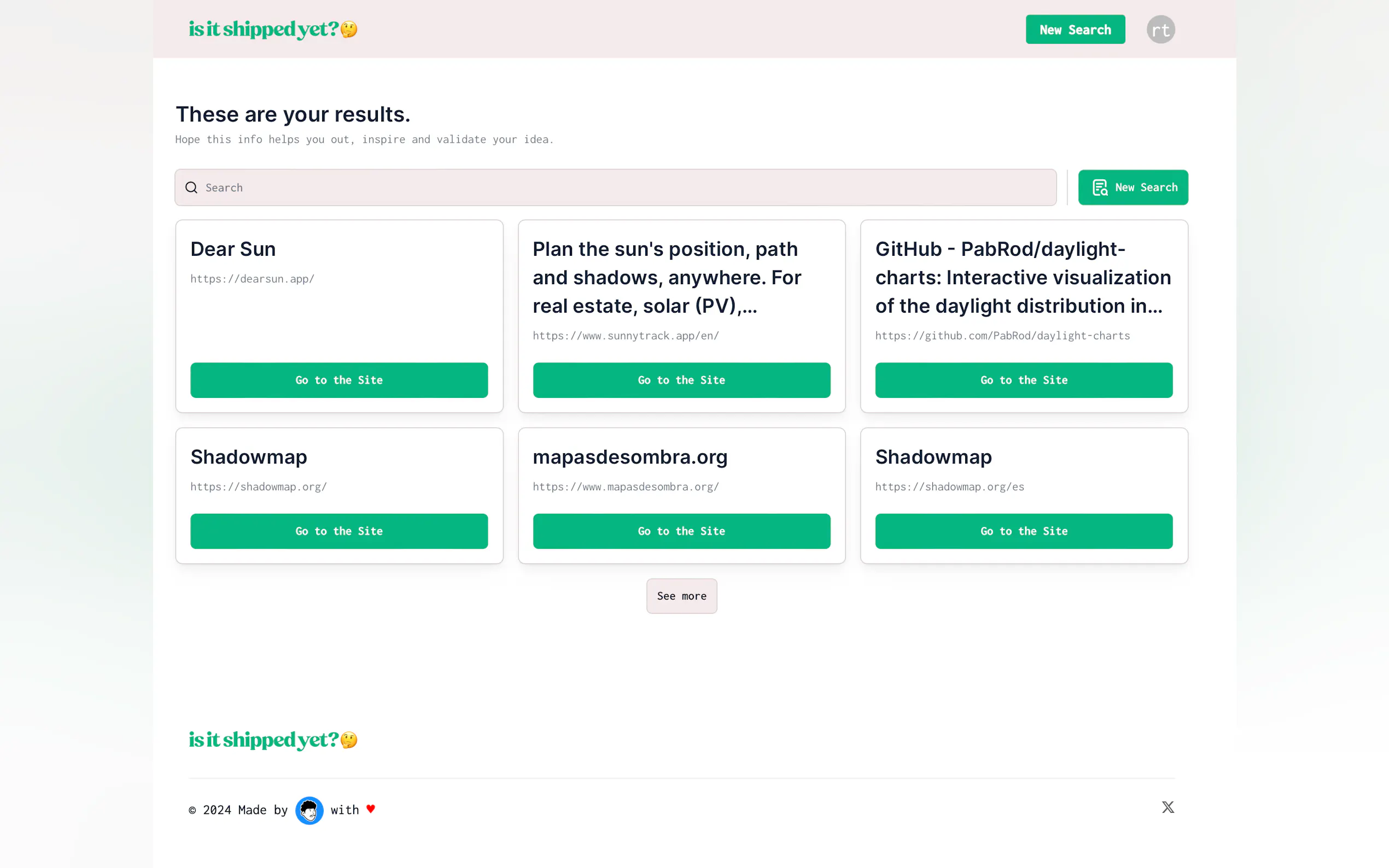
Task: Click the footer 'is it shipped yet?' logo
Action: click(x=273, y=740)
